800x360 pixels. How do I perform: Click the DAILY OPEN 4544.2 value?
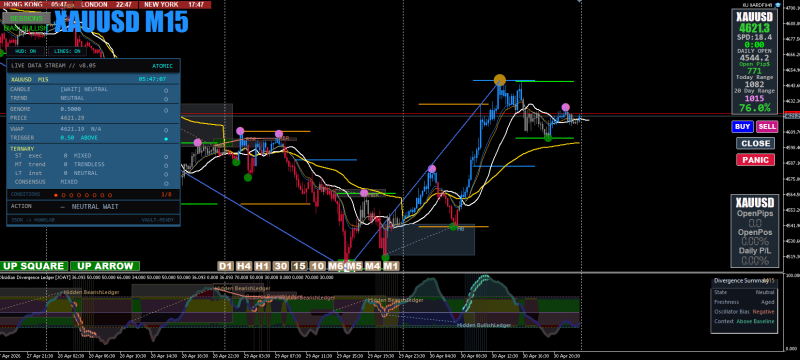756,58
